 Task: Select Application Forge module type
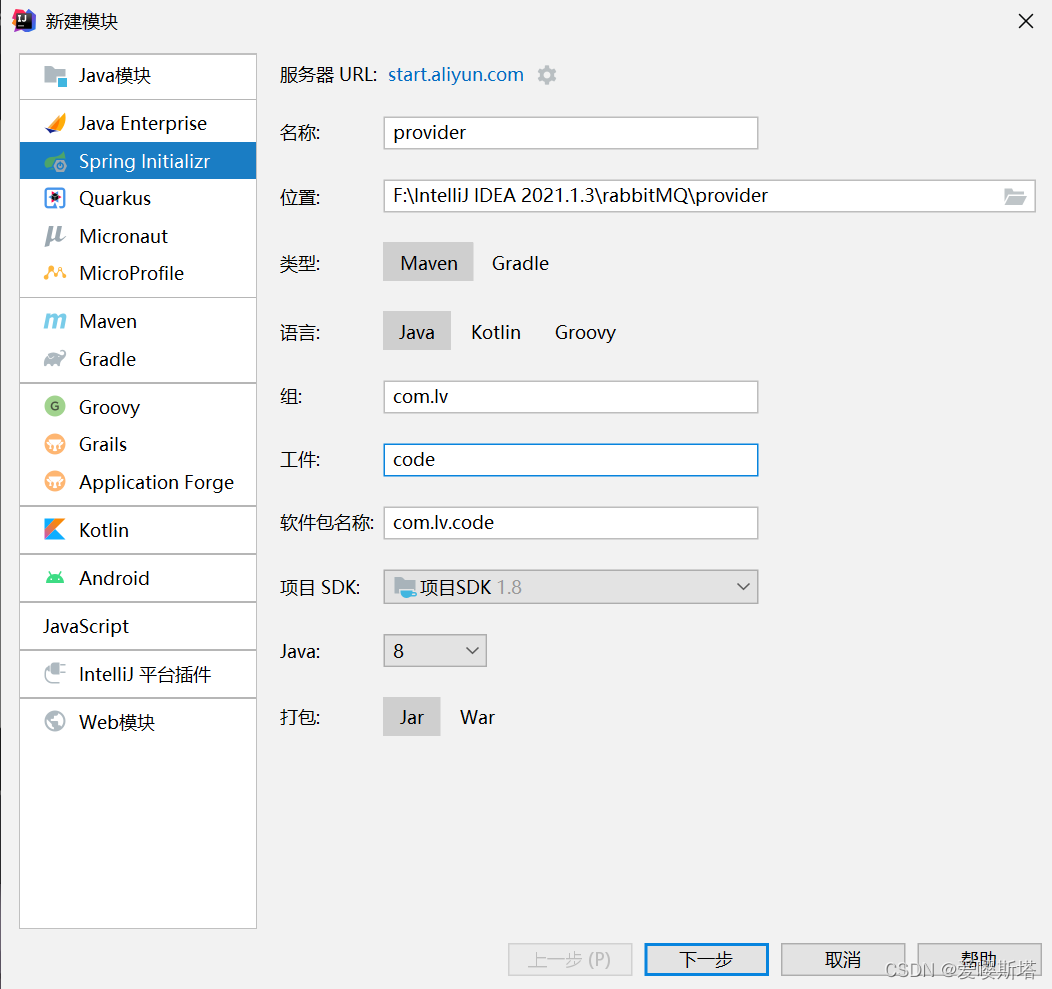(138, 482)
